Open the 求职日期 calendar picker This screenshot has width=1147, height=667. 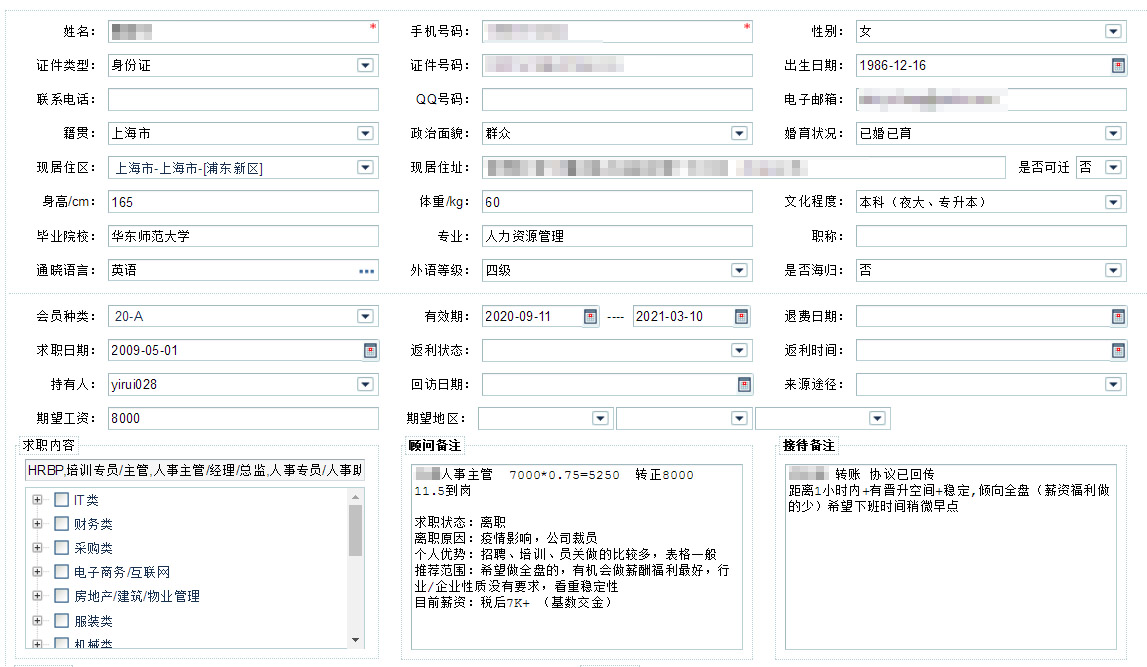pyautogui.click(x=370, y=350)
